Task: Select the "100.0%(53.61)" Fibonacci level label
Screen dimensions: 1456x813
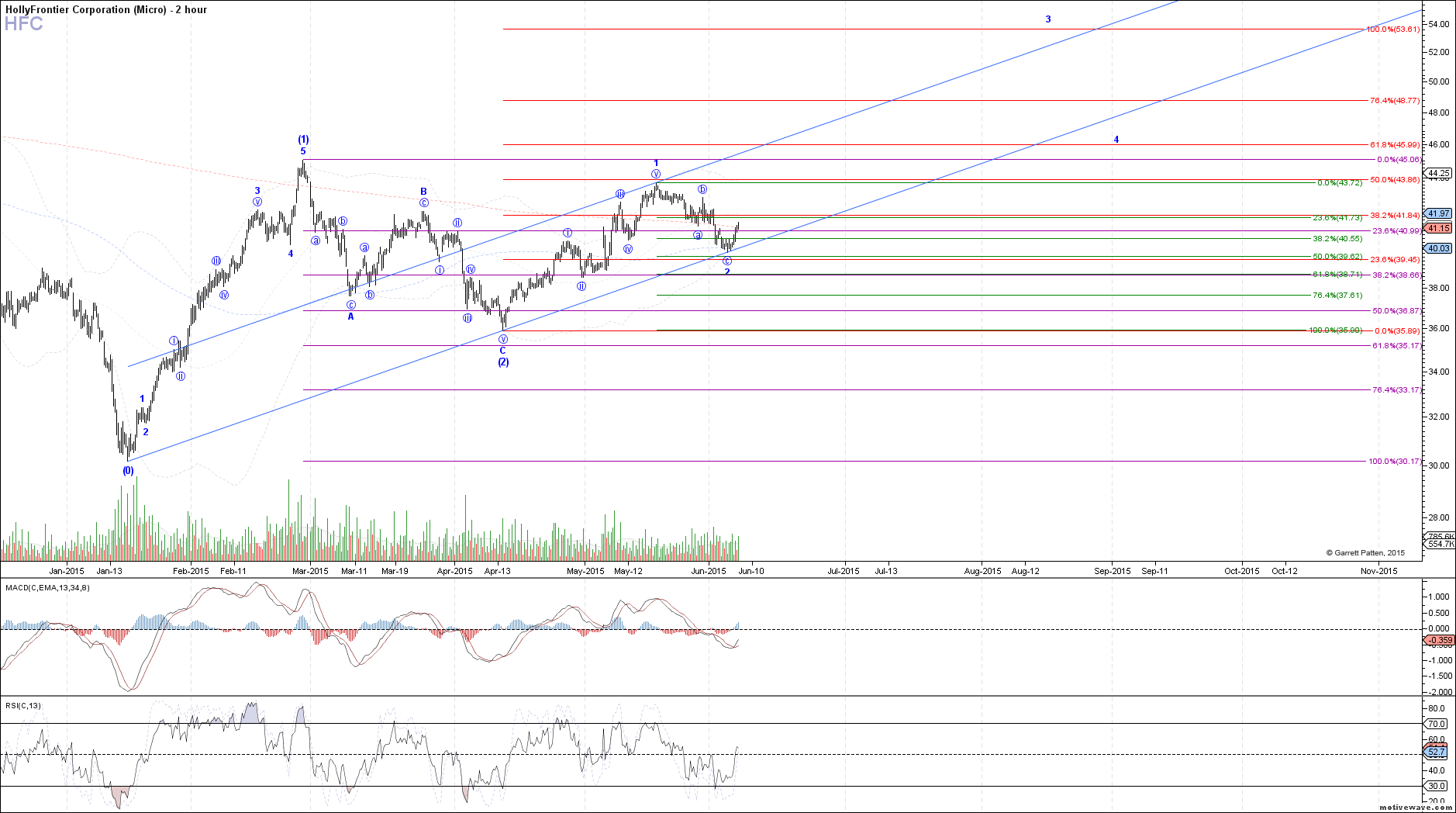Action: click(1393, 29)
